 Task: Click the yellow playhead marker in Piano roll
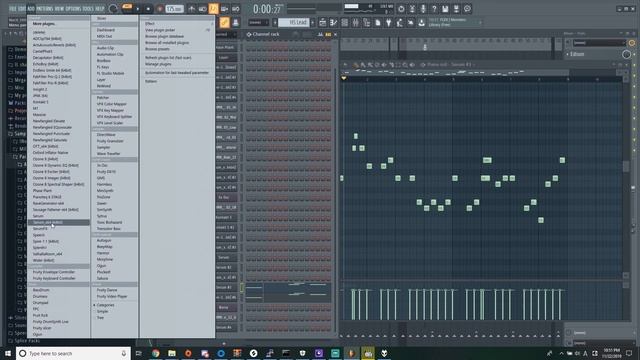point(344,78)
